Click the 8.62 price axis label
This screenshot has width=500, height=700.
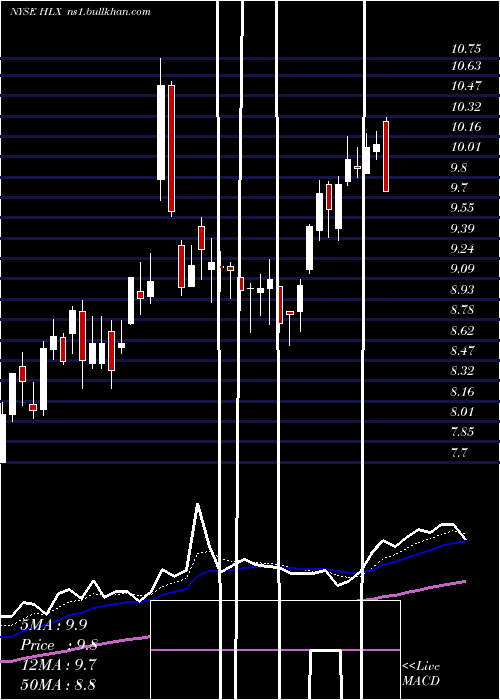(462, 331)
